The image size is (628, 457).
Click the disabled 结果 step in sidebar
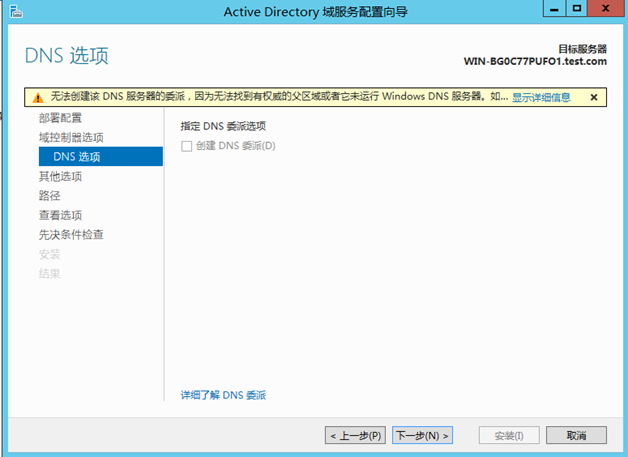49,274
